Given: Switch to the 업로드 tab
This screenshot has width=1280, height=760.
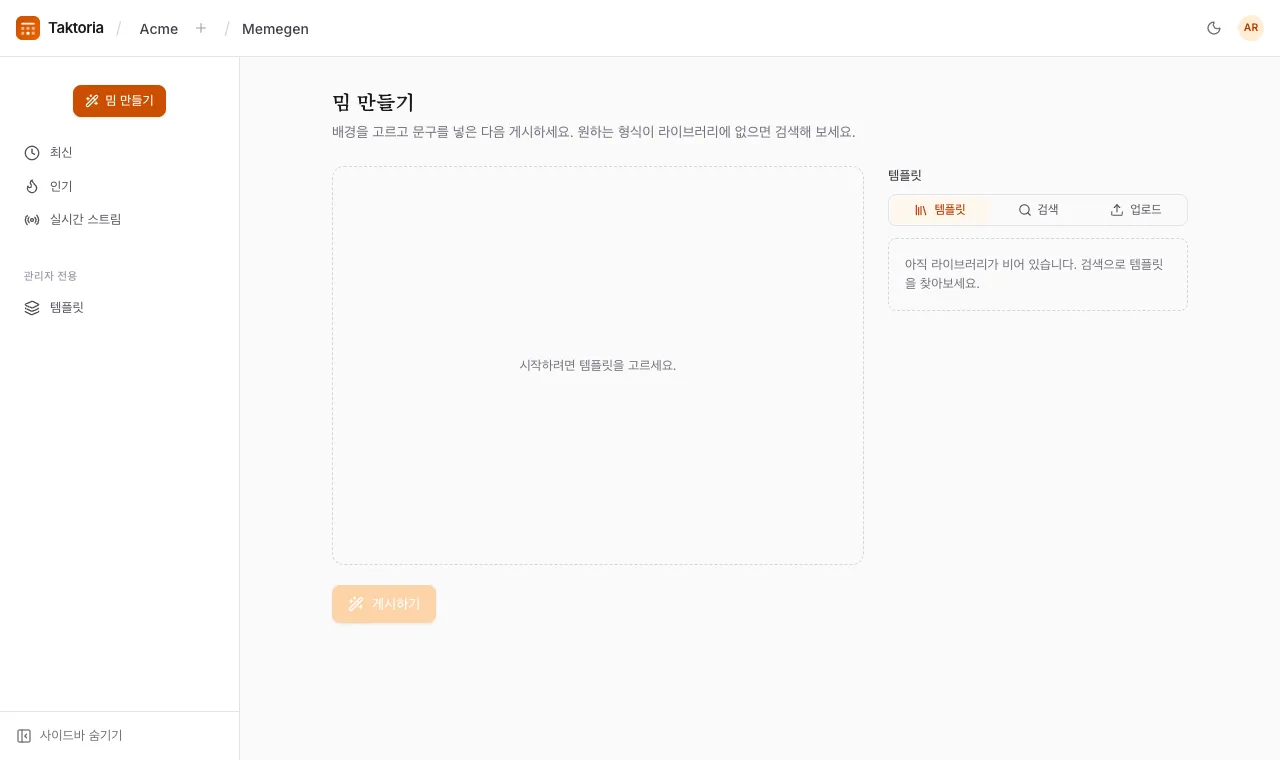Looking at the screenshot, I should pos(1136,210).
